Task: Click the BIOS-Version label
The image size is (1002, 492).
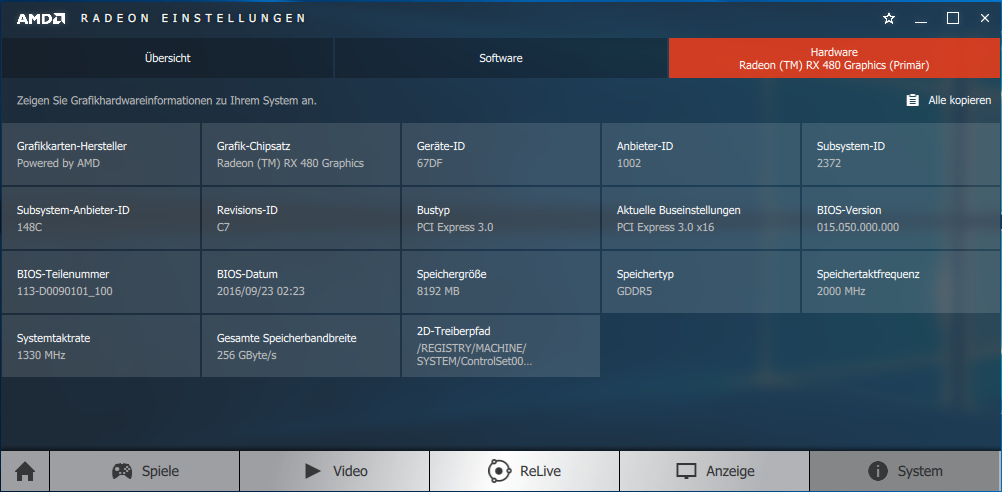Action: (x=849, y=210)
